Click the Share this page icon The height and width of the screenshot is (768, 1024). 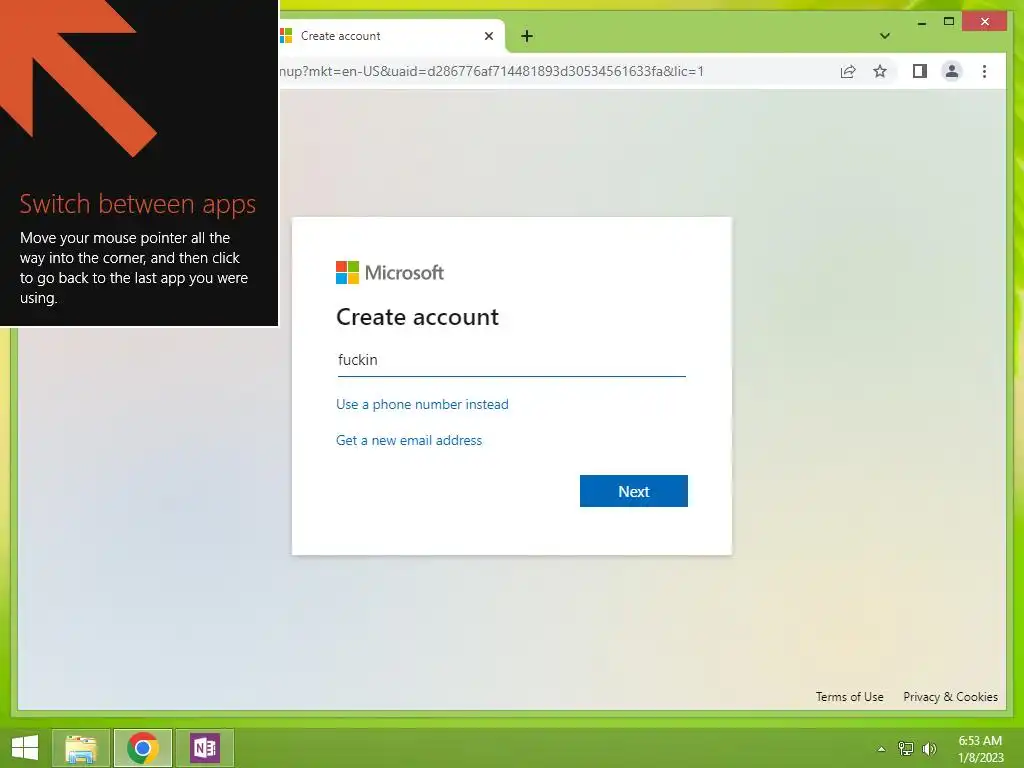[x=848, y=72]
